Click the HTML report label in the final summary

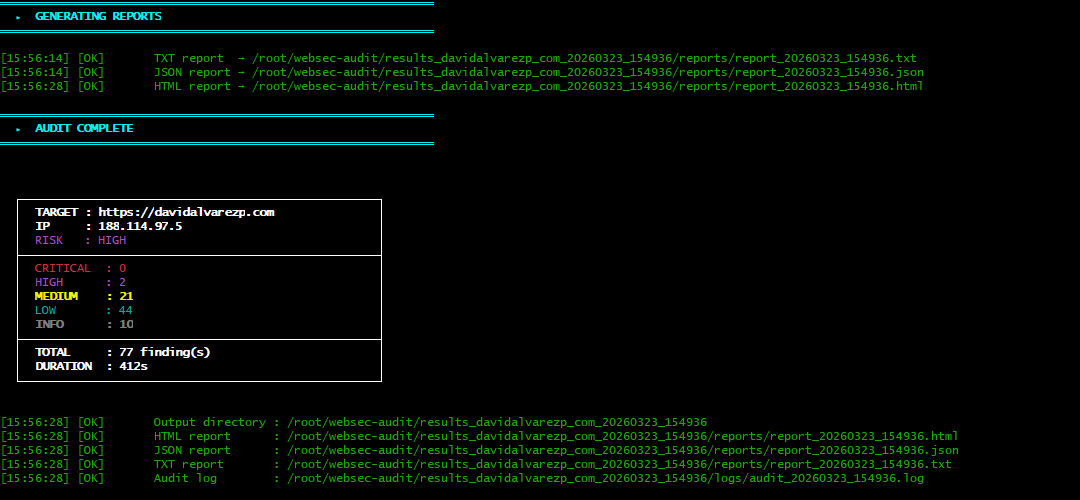click(x=192, y=436)
